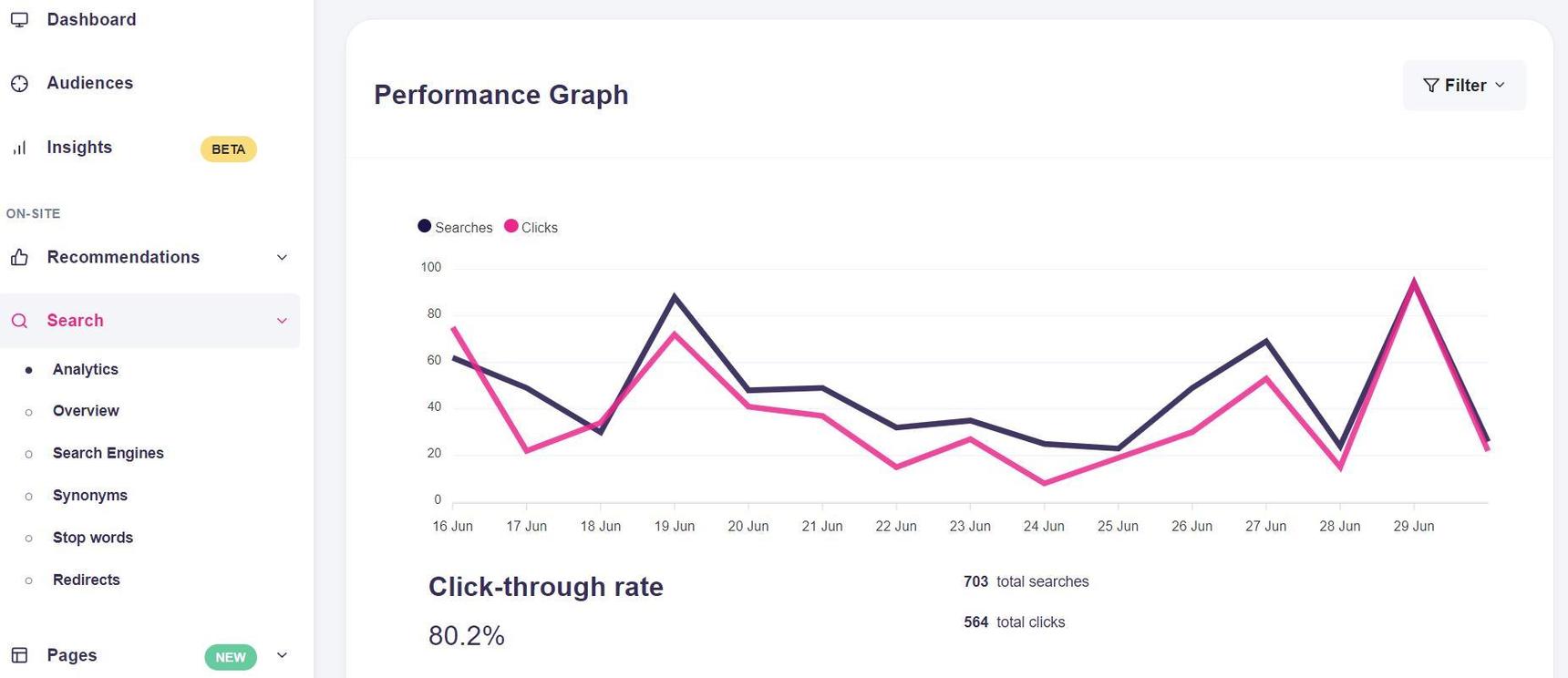Click the Pages layout icon
1568x678 pixels.
(x=19, y=655)
